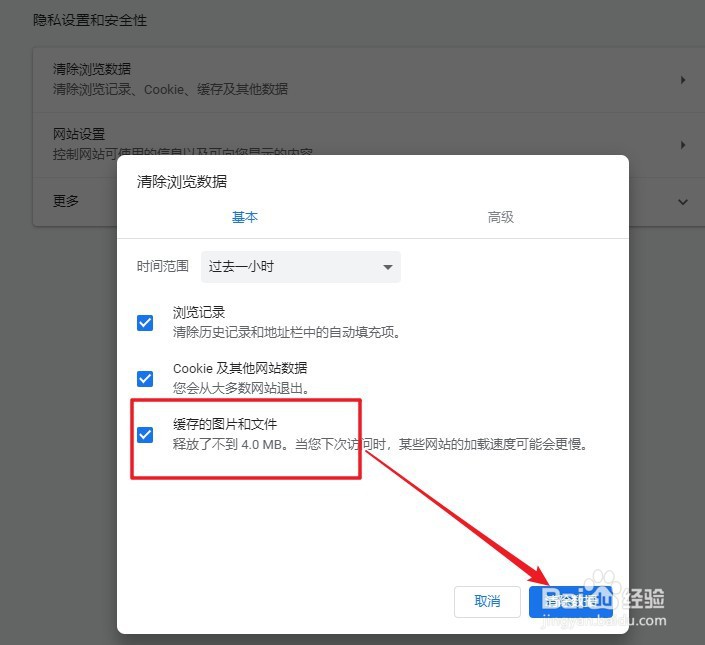This screenshot has width=705, height=645.
Task: Click the 缓存的图片和文件 label
Action: click(225, 424)
